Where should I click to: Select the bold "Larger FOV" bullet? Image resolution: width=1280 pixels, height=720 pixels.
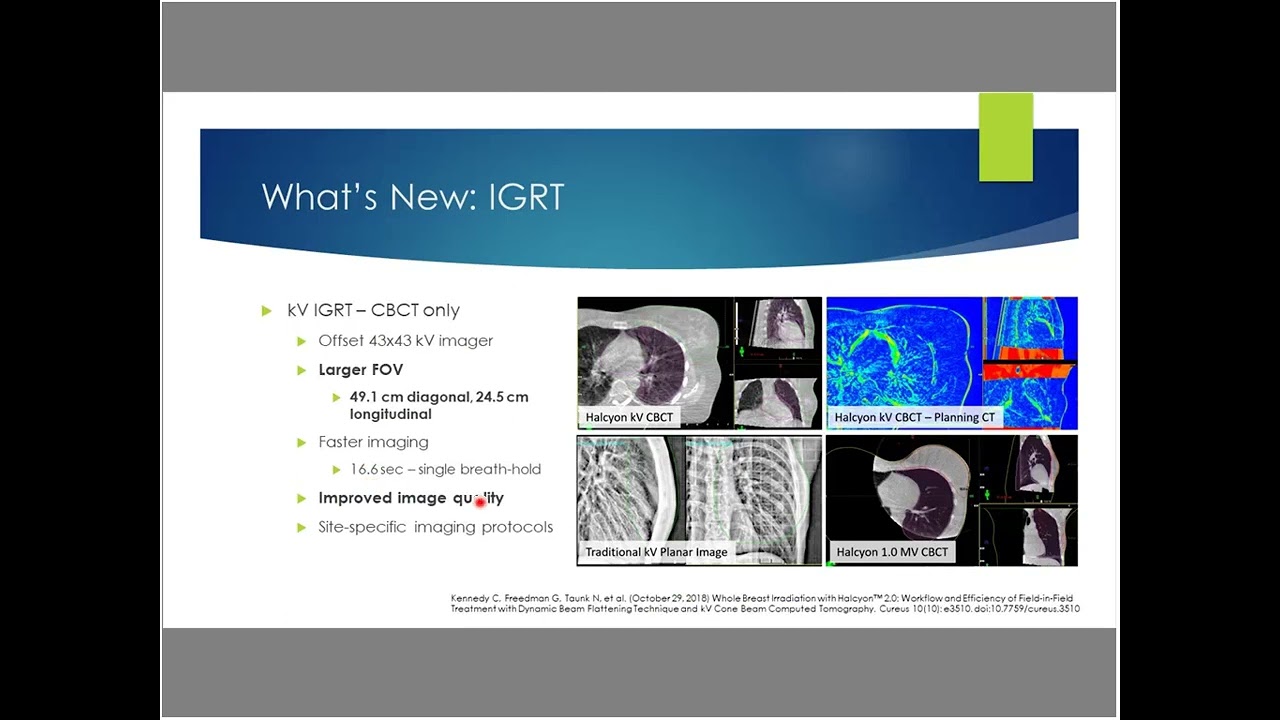tap(361, 370)
